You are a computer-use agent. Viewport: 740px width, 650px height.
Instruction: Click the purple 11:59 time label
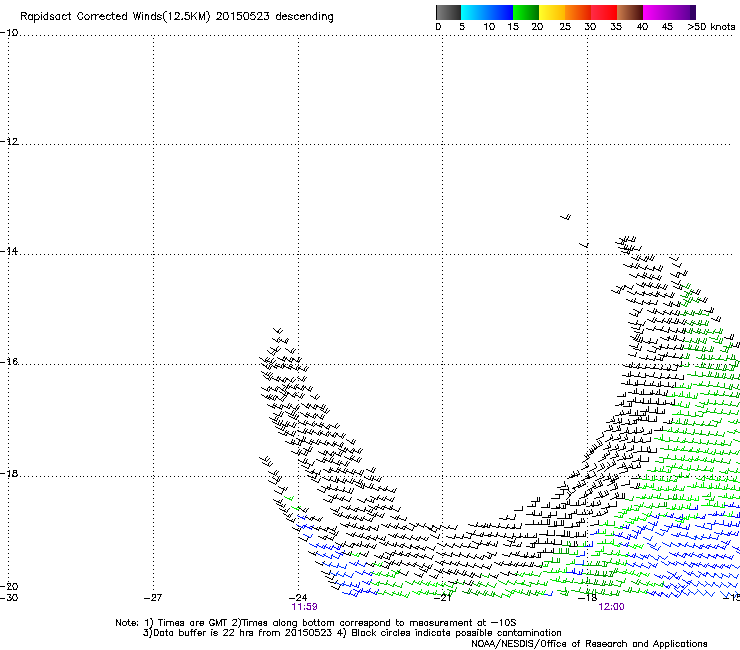click(x=304, y=607)
